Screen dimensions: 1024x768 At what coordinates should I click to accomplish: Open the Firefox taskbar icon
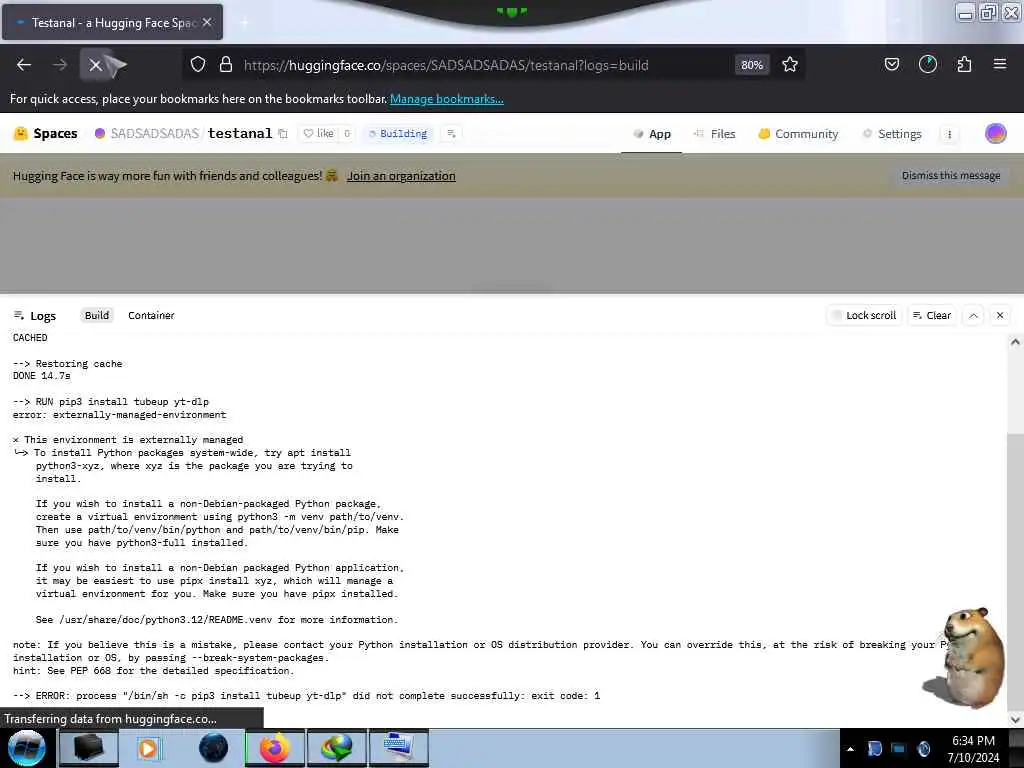274,748
